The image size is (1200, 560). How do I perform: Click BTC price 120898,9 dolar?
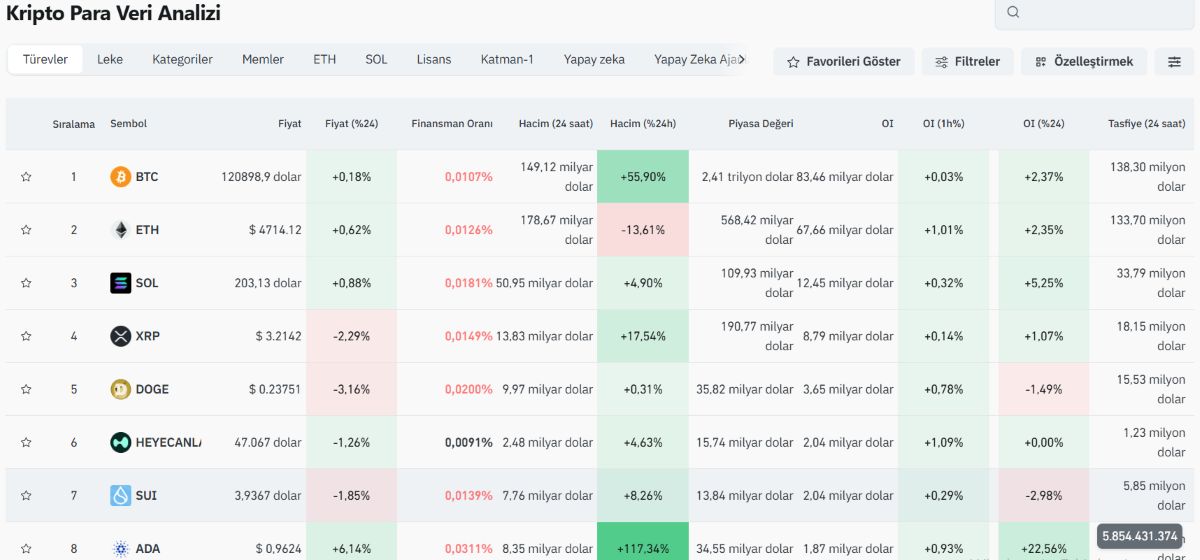tap(261, 177)
